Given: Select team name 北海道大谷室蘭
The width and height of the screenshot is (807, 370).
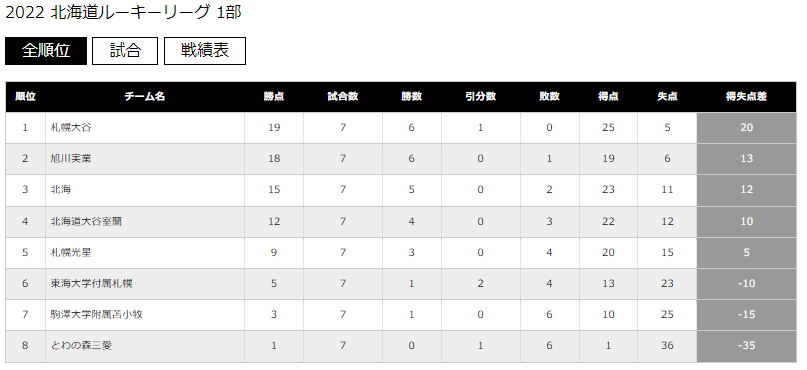Looking at the screenshot, I should 86,221.
